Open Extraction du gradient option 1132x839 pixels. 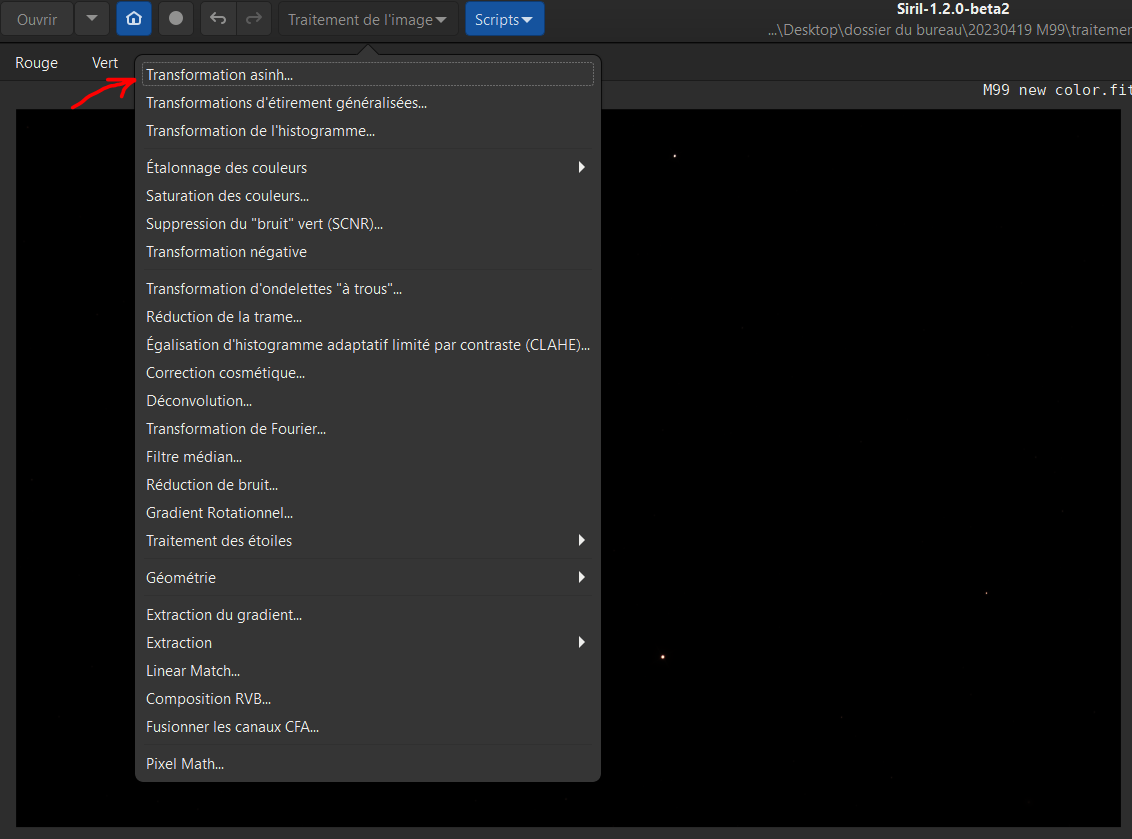(224, 615)
